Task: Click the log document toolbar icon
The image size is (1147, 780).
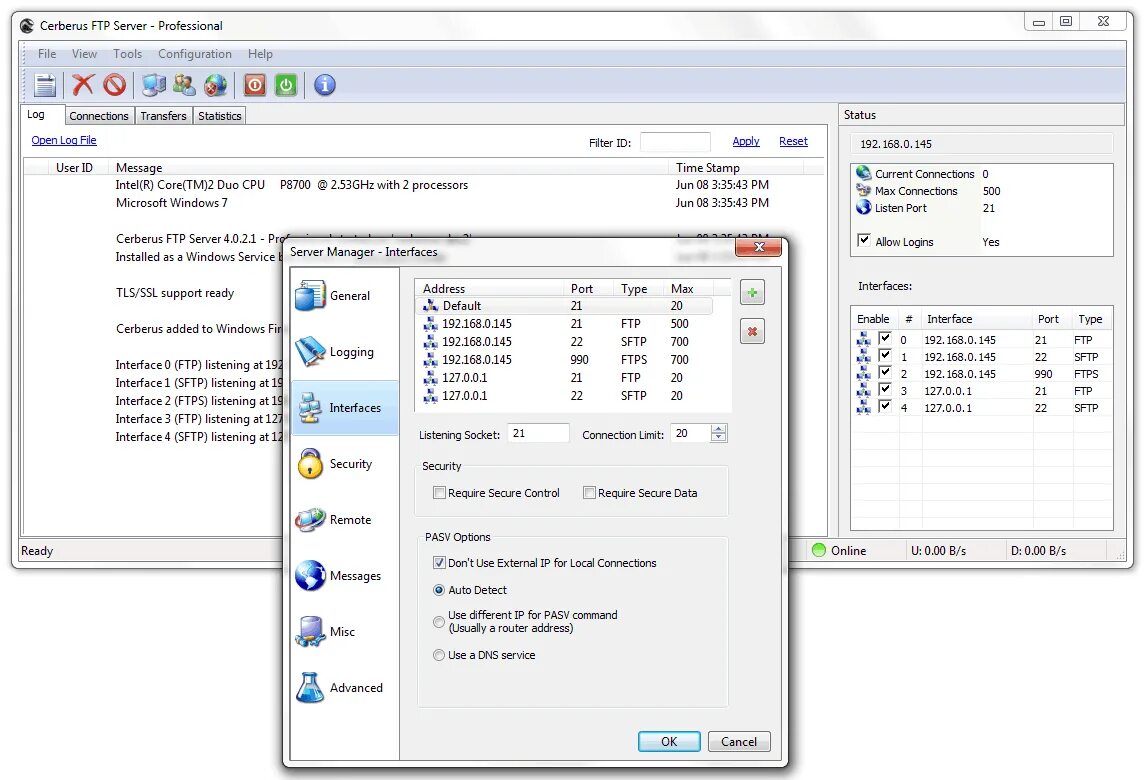Action: tap(45, 86)
